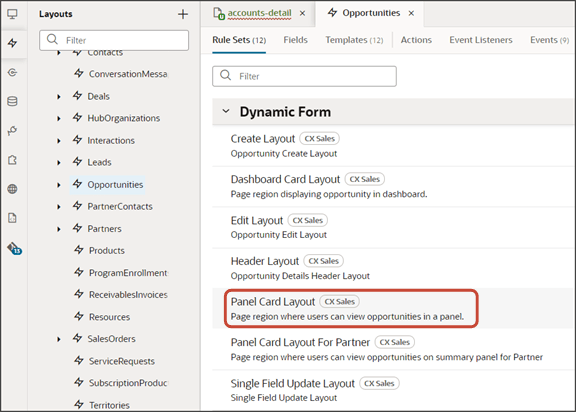Click the Rule Sets filter field
The width and height of the screenshot is (576, 412).
(304, 76)
